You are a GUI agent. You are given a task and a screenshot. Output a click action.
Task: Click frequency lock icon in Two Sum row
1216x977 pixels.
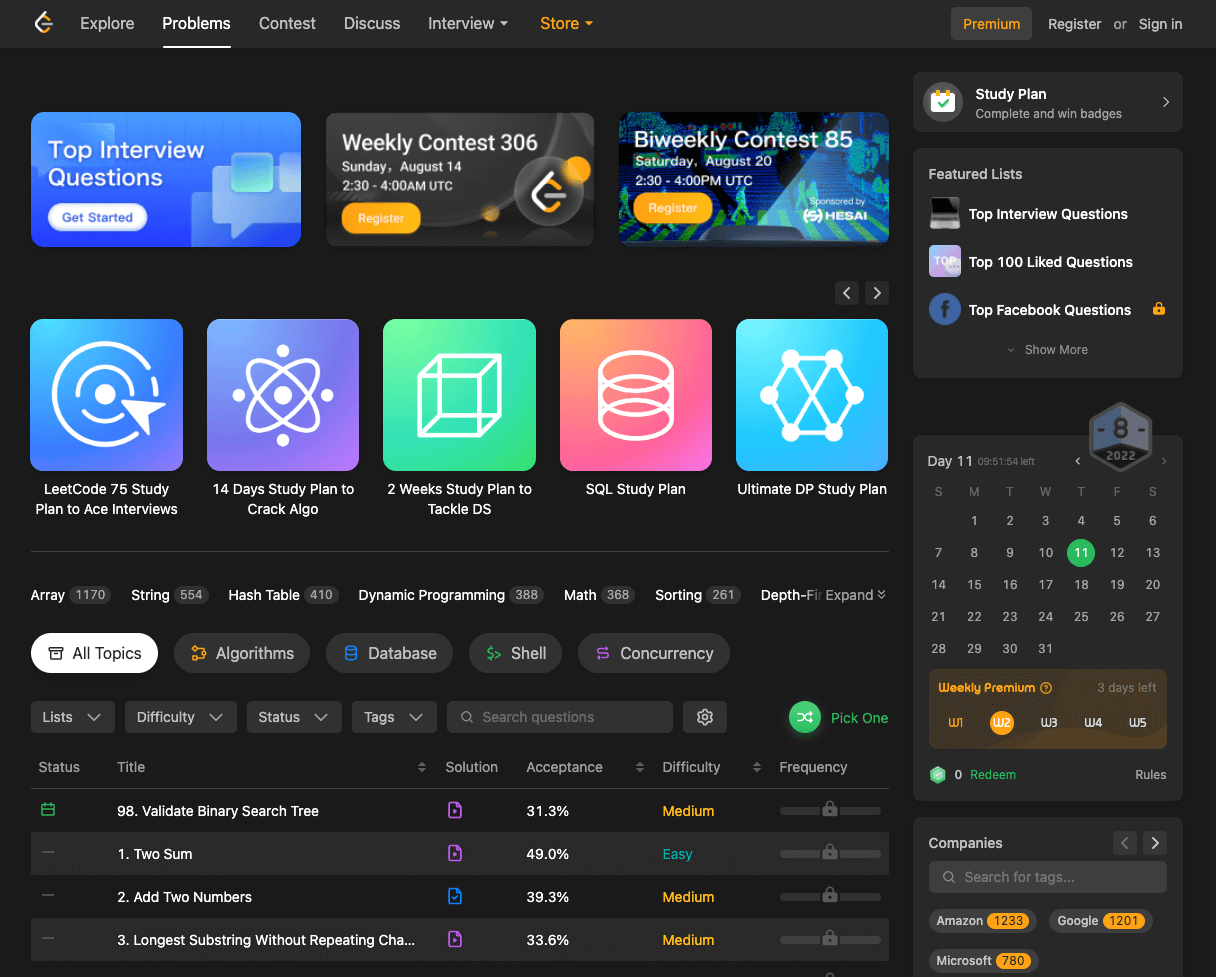(x=830, y=853)
